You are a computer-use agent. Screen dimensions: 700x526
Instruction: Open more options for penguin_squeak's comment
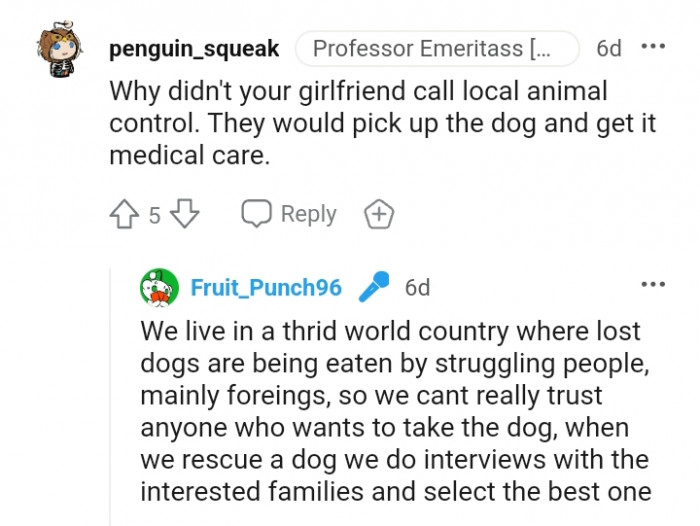point(652,47)
